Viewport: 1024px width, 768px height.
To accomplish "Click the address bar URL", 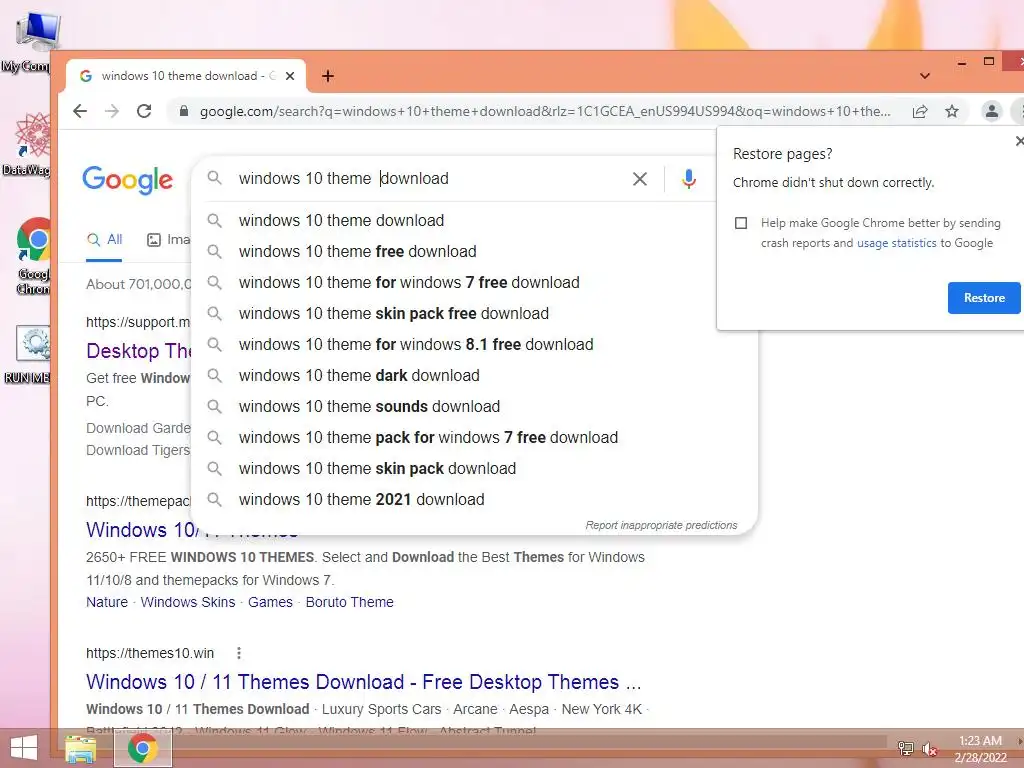I will point(545,111).
